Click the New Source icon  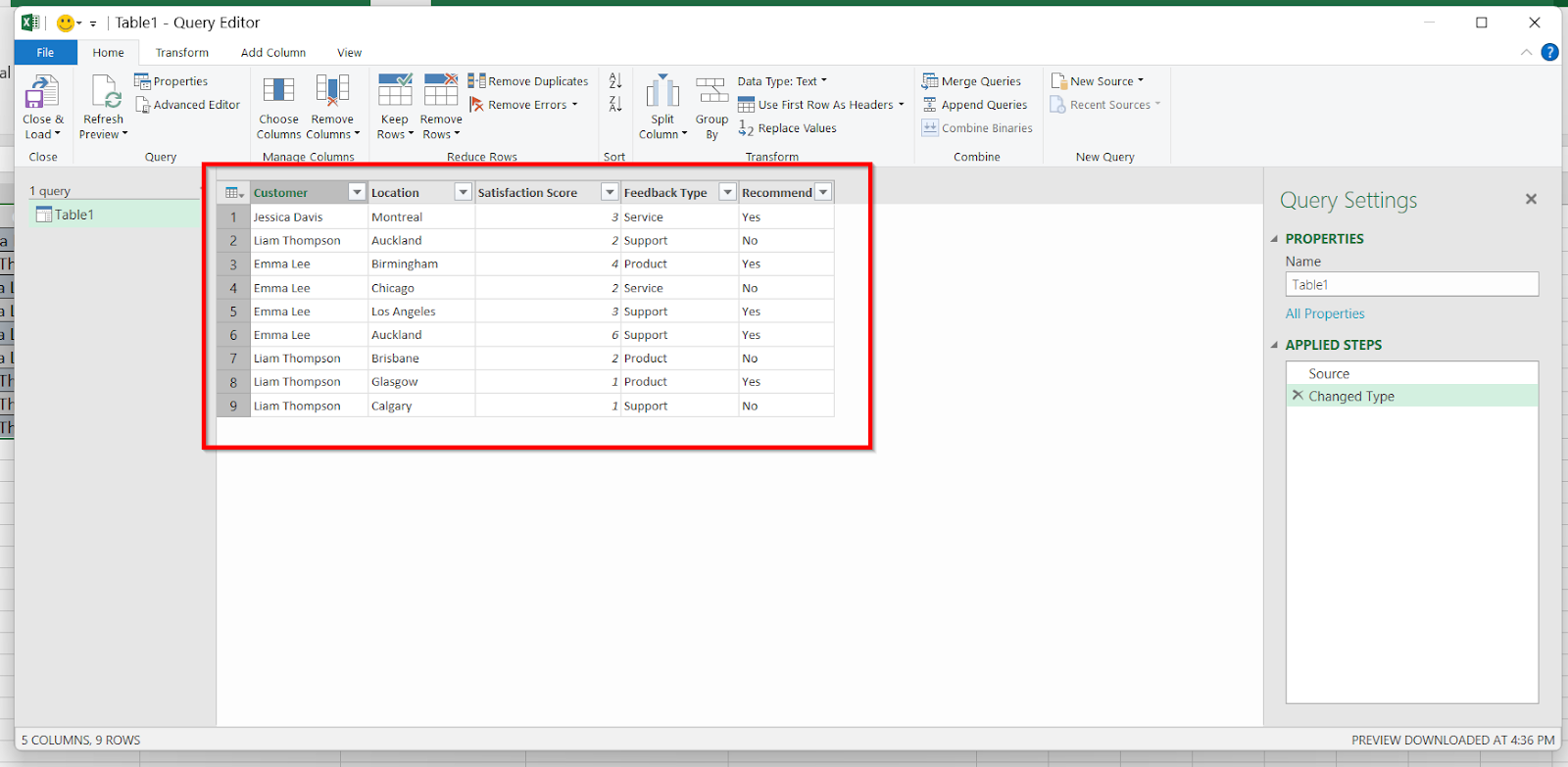pyautogui.click(x=1058, y=81)
